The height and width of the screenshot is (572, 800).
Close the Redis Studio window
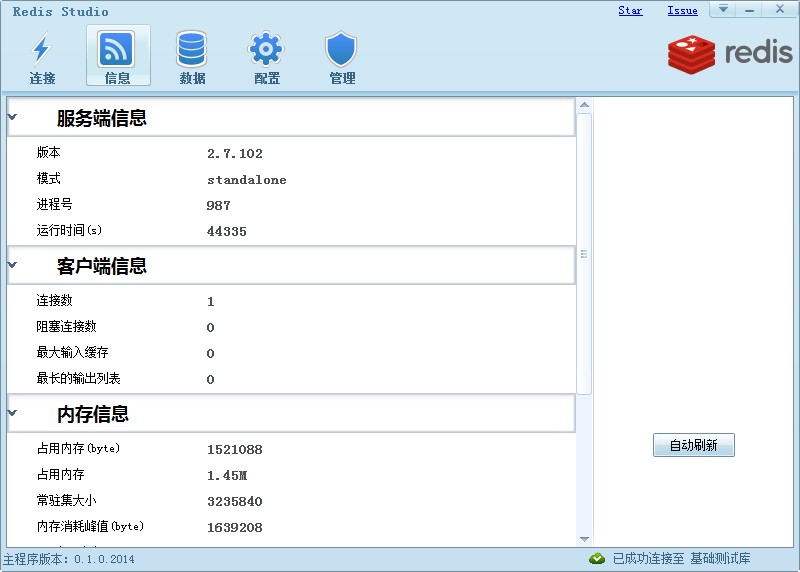[x=780, y=9]
